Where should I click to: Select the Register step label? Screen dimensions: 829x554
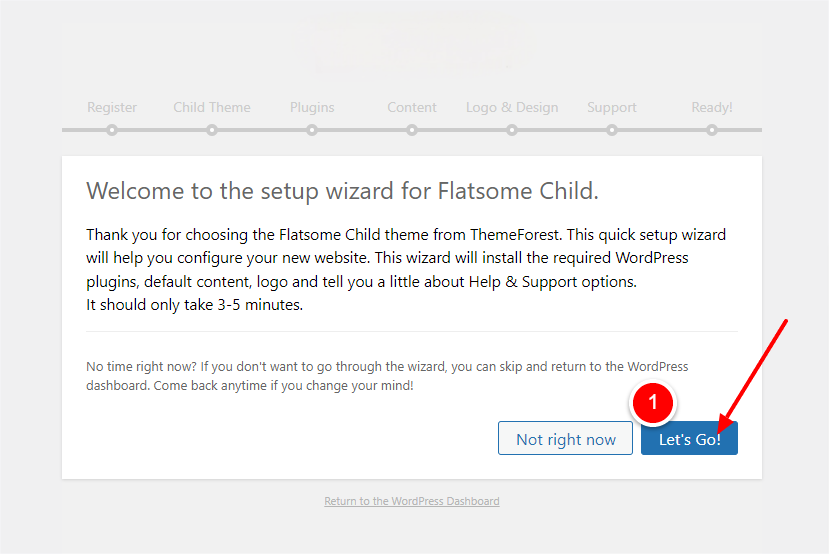(112, 107)
